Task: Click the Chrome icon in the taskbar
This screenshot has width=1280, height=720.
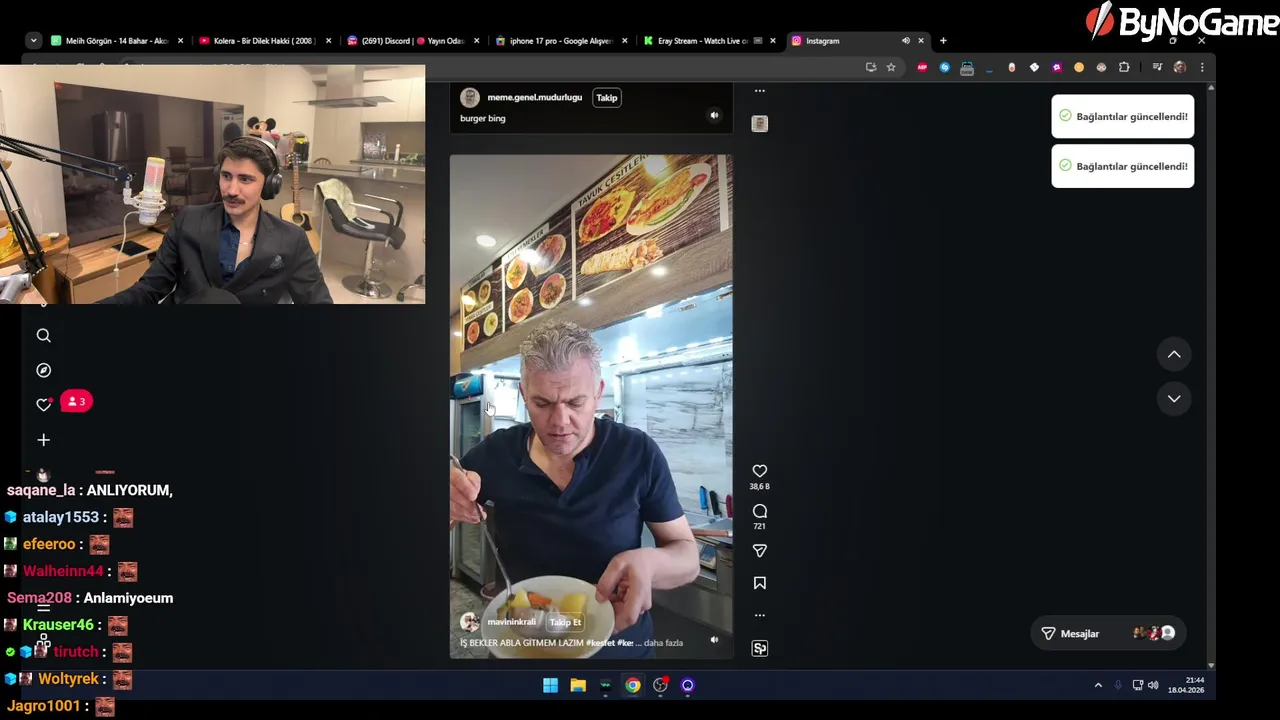Action: click(x=633, y=685)
